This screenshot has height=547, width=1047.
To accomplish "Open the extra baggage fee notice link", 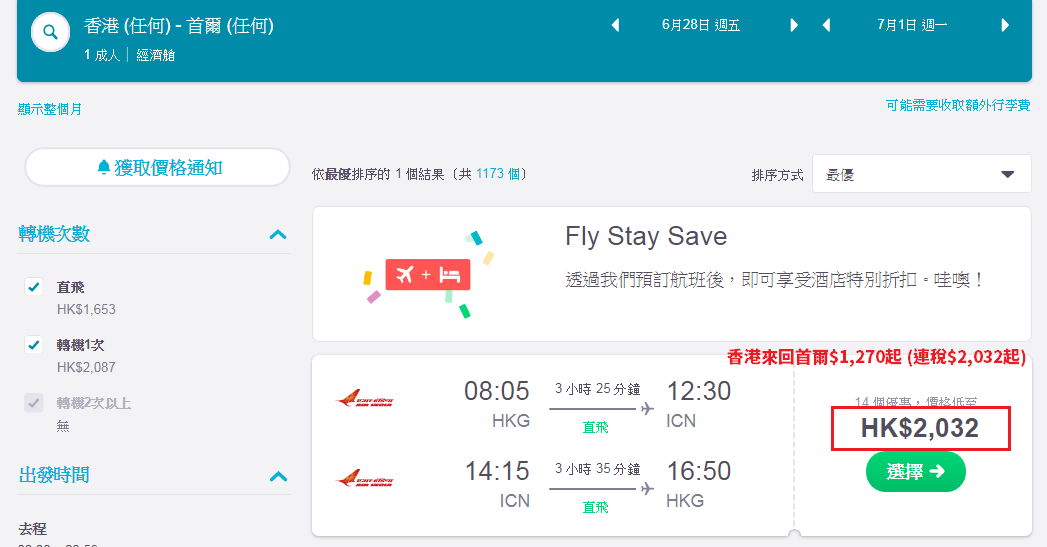I will (958, 105).
